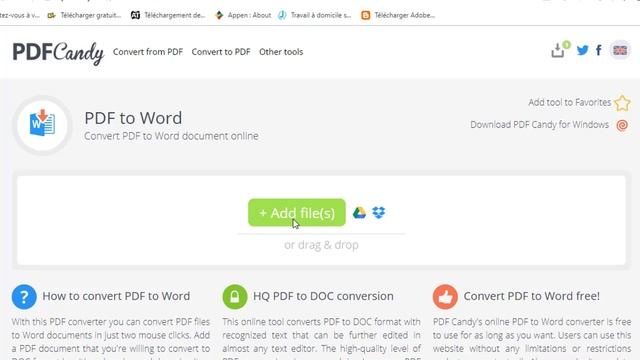
Task: Click the Add tool to Favorites star
Action: point(622,103)
